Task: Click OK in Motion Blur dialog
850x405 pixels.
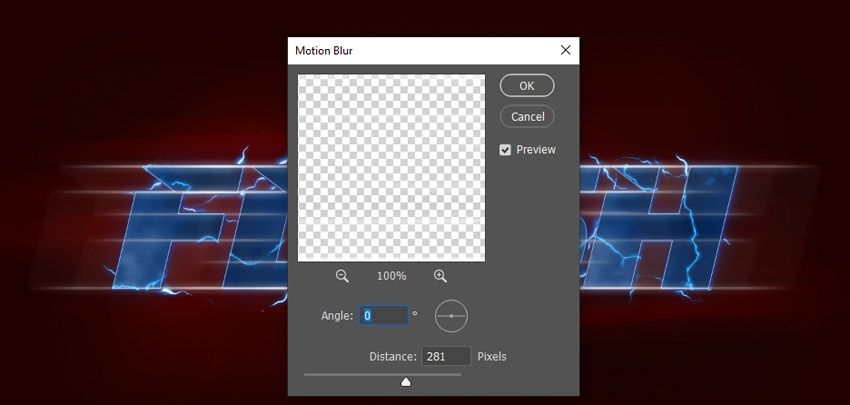Action: click(526, 86)
